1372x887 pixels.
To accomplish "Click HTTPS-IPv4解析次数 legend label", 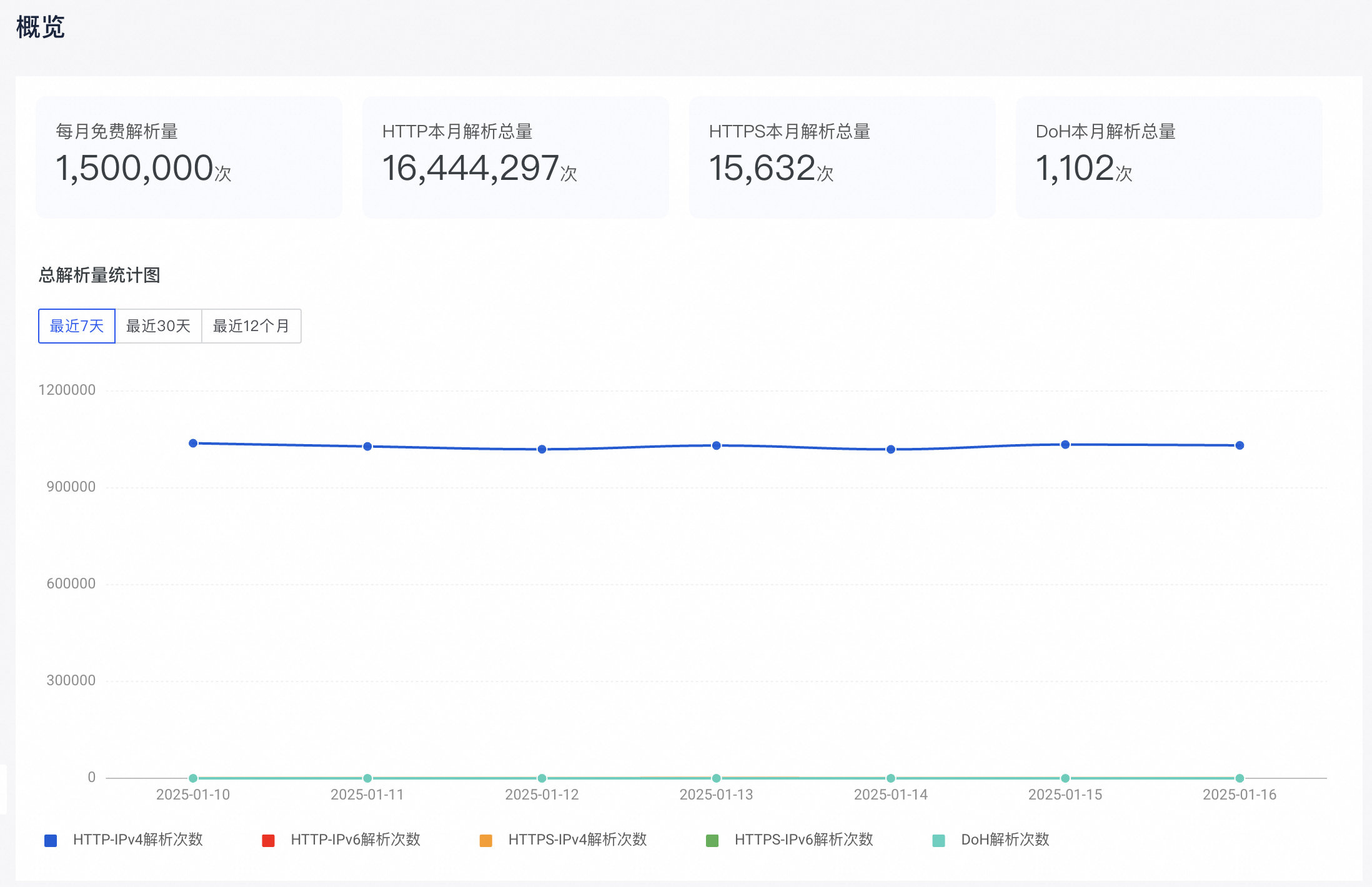I will (x=577, y=840).
